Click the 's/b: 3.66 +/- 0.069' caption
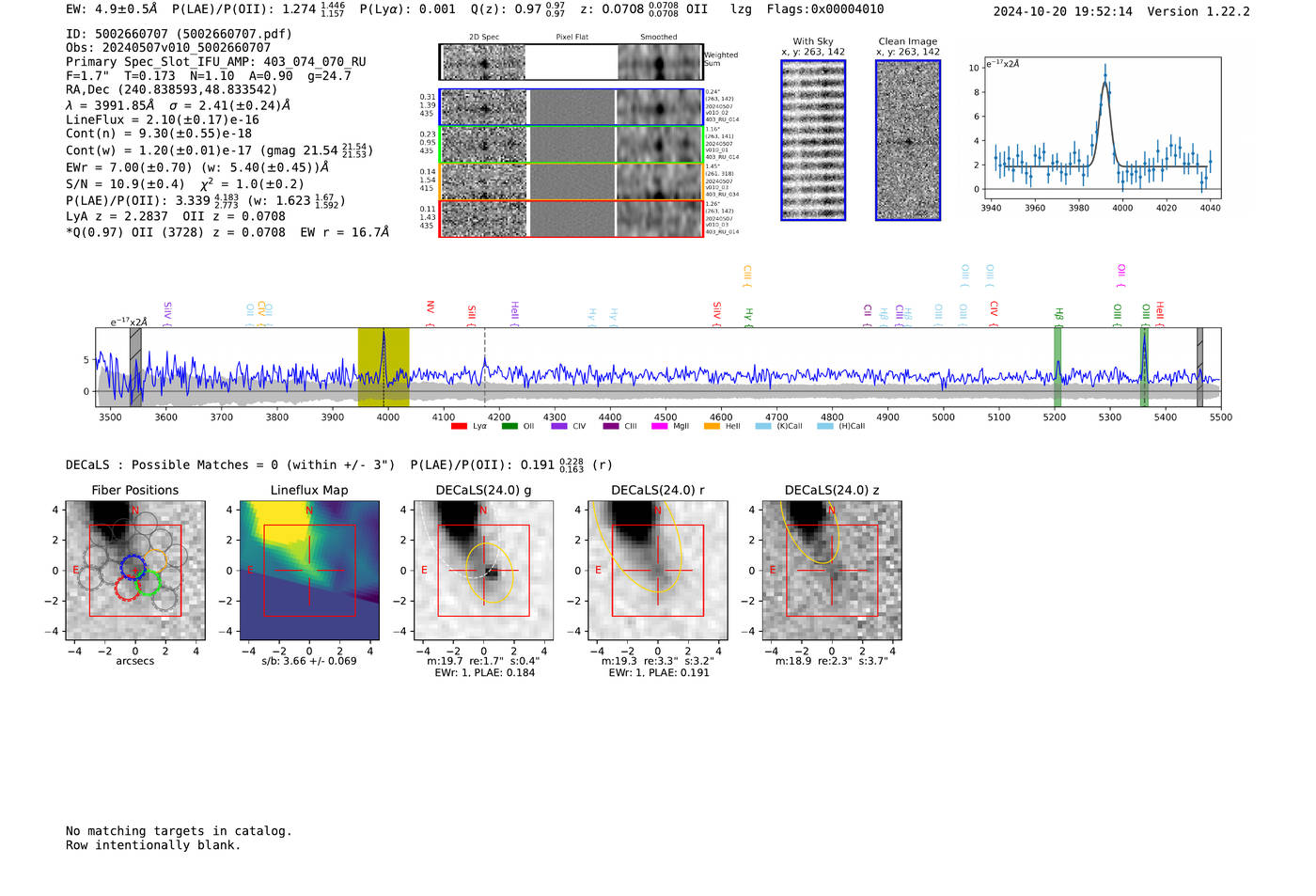 click(x=309, y=661)
